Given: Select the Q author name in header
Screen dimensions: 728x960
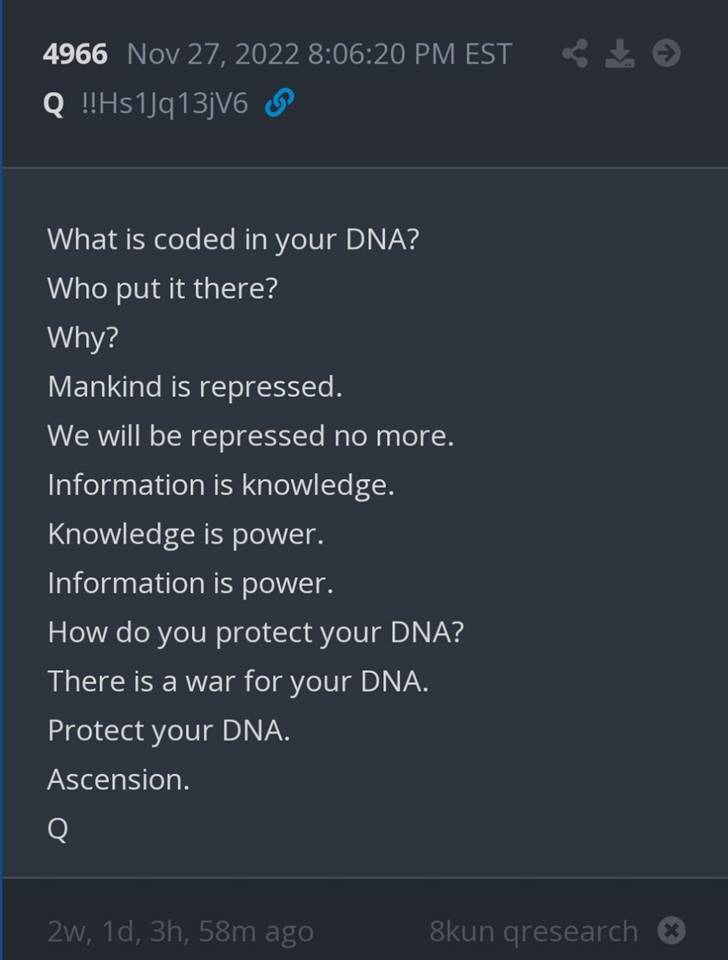Looking at the screenshot, I should click(55, 105).
